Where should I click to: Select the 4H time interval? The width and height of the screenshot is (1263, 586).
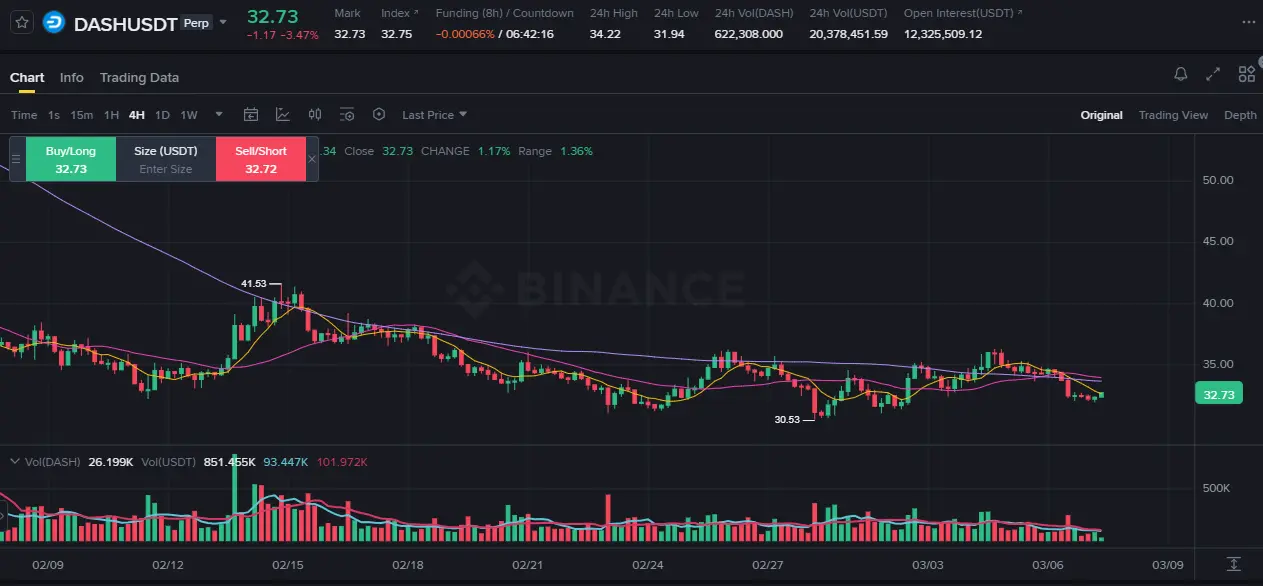coord(137,115)
